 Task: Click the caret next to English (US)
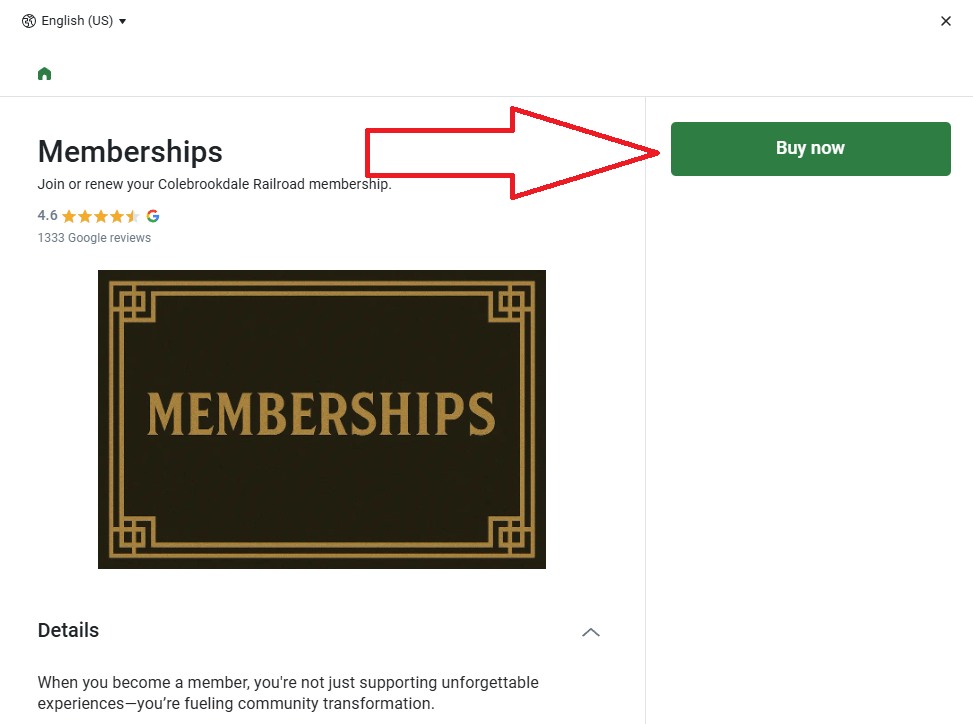pyautogui.click(x=123, y=20)
